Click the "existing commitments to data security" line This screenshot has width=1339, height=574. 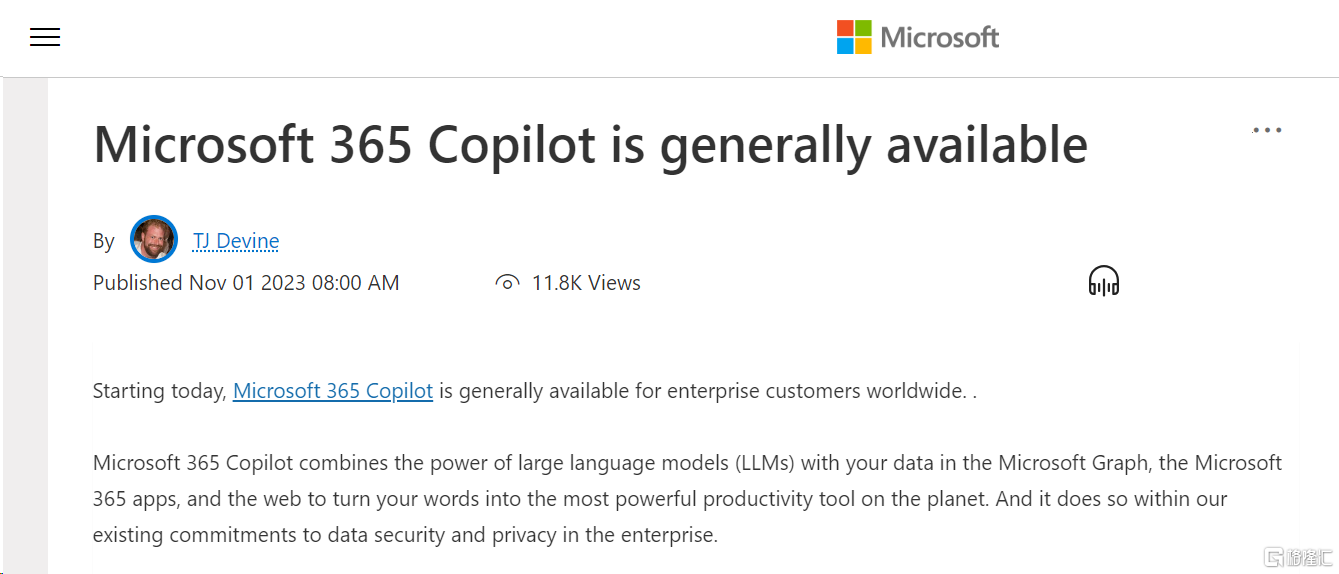pos(405,535)
